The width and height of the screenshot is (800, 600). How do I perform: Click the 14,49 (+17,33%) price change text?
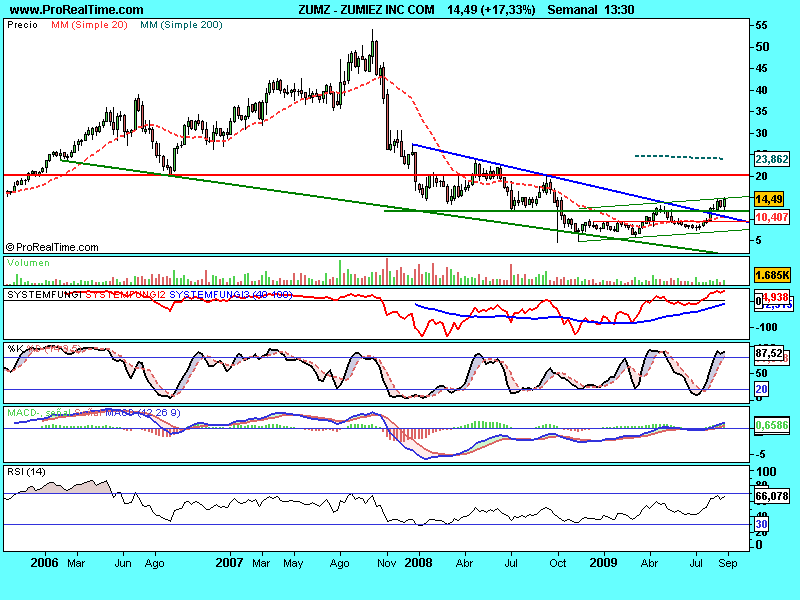[x=491, y=10]
